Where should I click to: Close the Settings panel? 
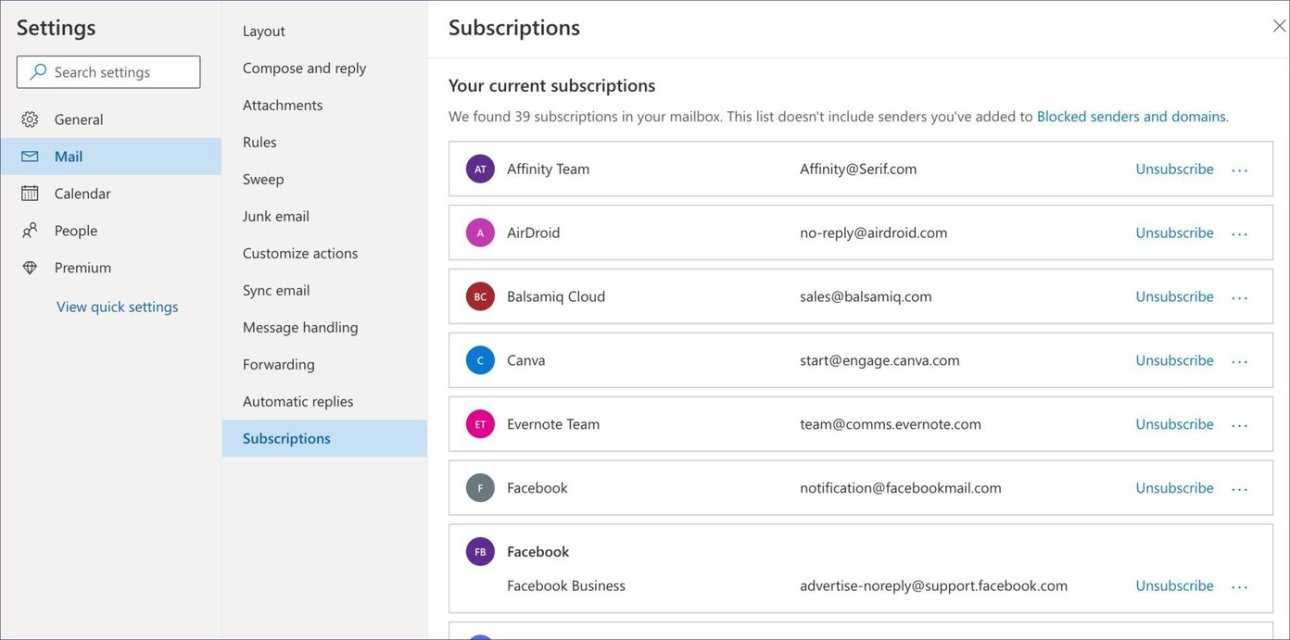[1278, 26]
